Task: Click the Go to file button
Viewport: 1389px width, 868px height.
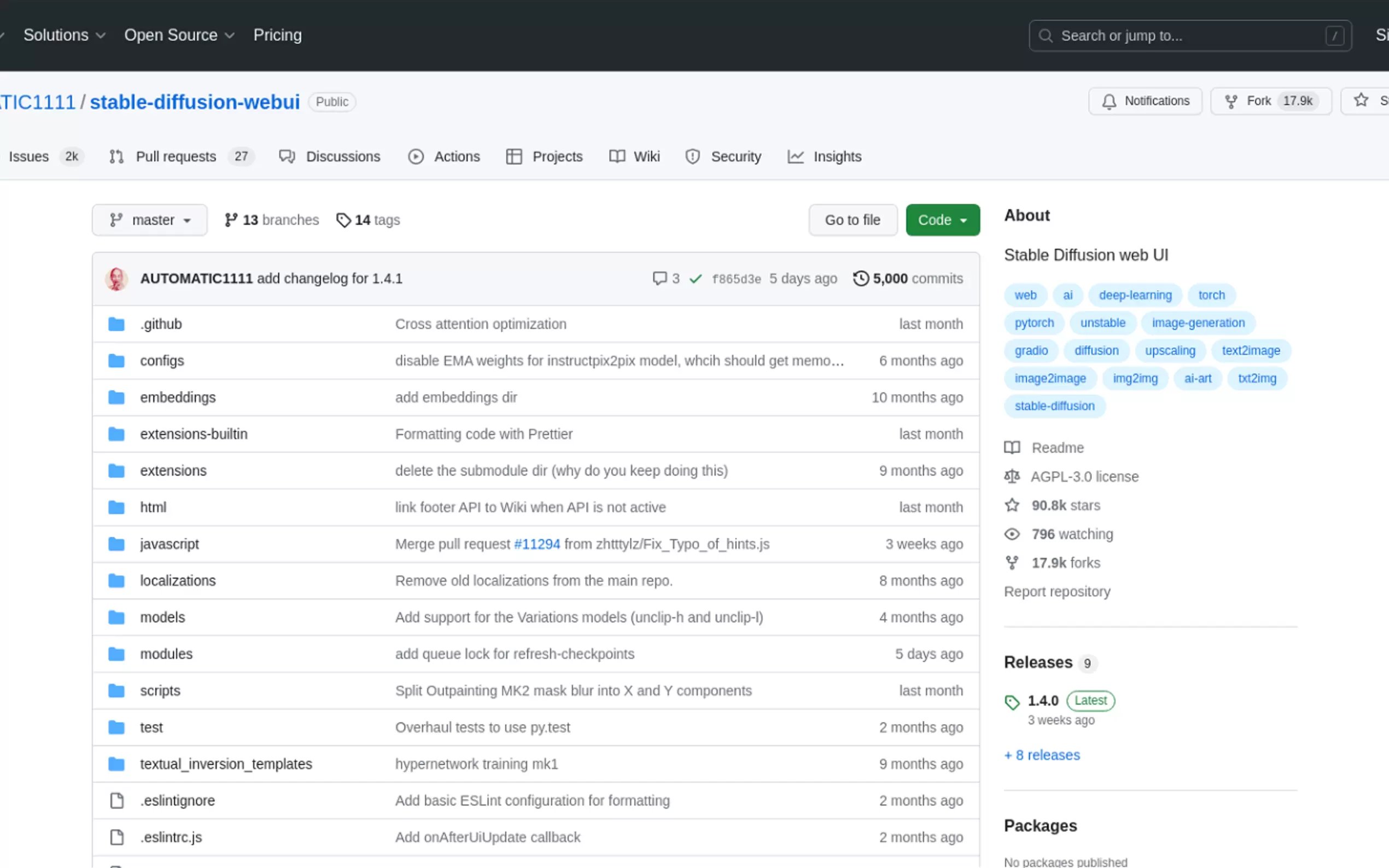Action: click(x=853, y=220)
